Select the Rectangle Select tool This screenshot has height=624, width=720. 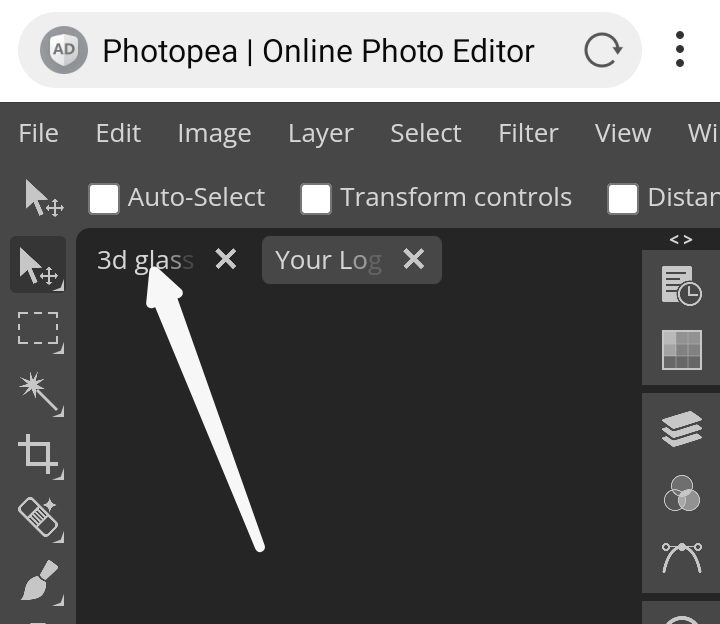(x=39, y=329)
